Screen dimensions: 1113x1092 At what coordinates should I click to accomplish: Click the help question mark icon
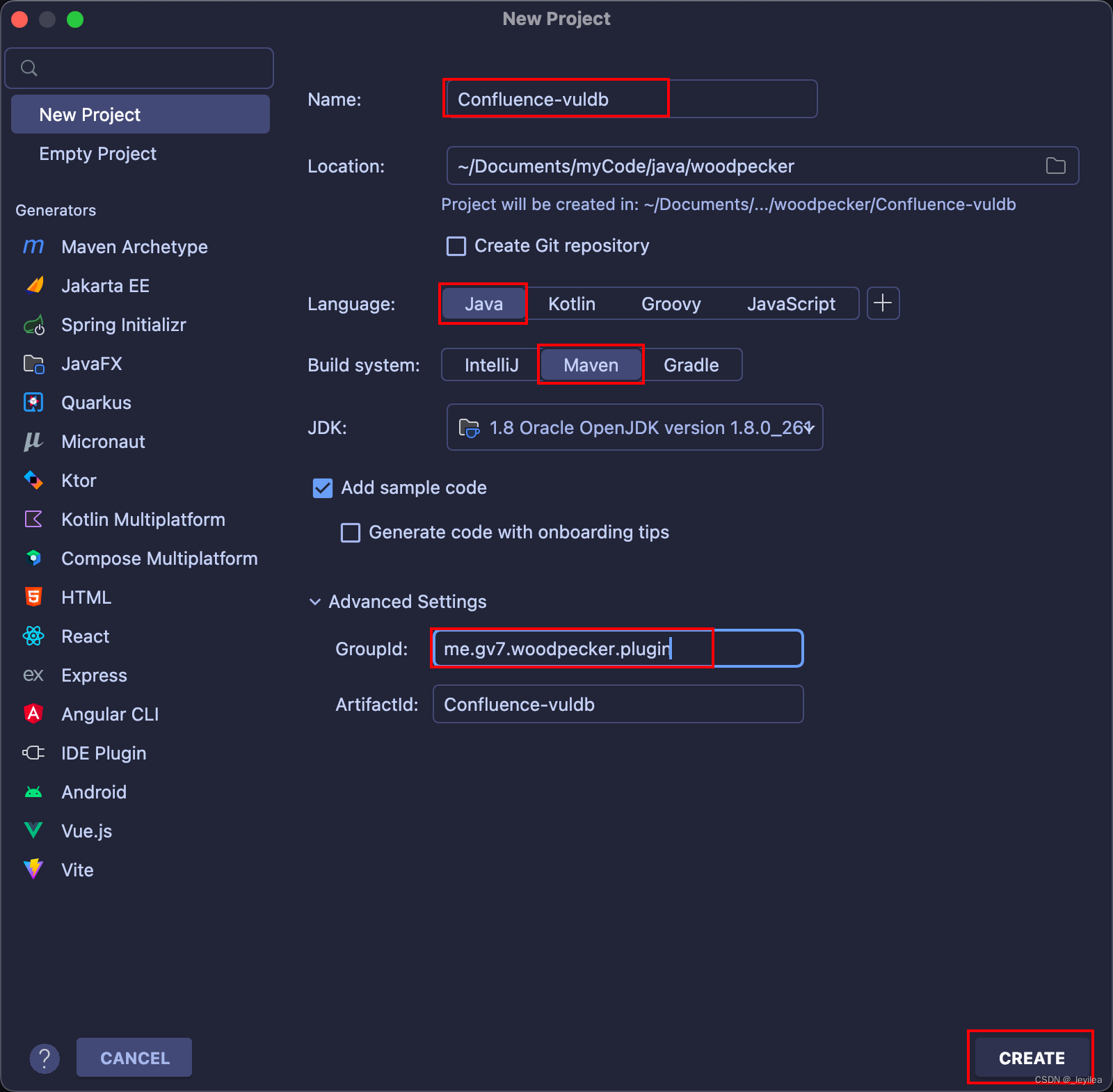coord(45,1057)
